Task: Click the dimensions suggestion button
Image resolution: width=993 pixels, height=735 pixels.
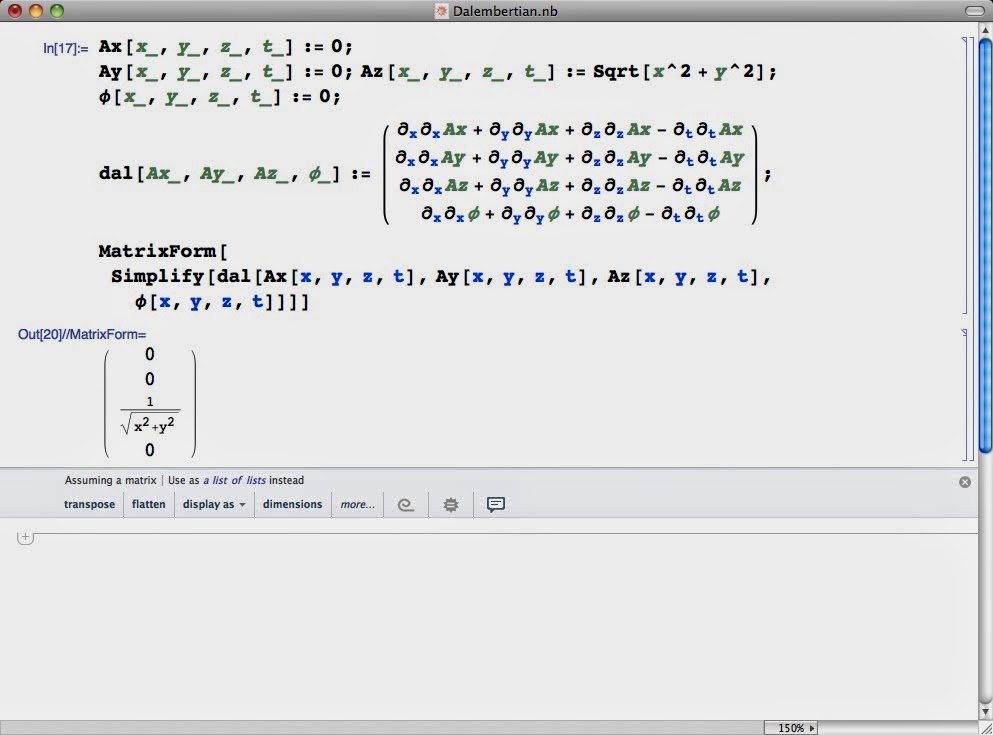Action: [292, 504]
